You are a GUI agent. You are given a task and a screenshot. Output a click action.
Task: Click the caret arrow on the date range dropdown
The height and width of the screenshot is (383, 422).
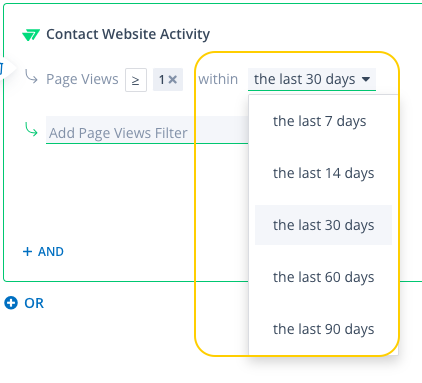pos(366,79)
